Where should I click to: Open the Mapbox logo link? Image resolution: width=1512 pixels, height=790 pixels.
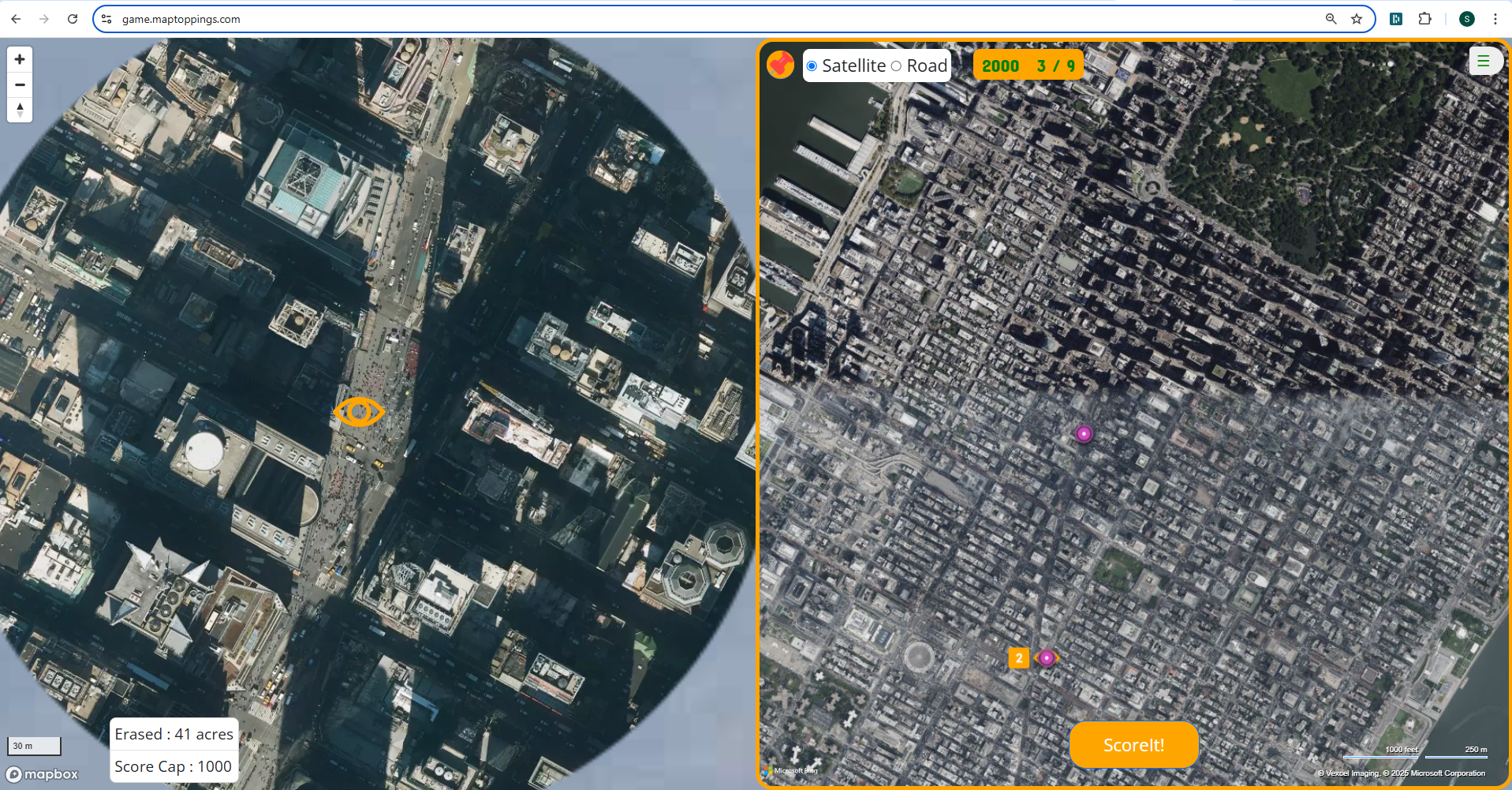[43, 774]
